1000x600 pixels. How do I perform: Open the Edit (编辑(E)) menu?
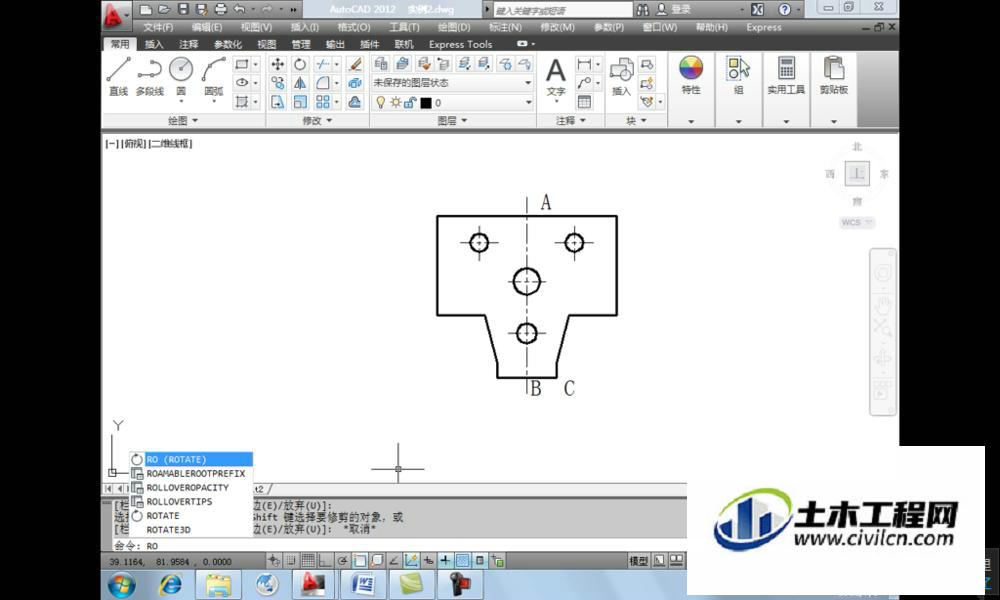[x=207, y=27]
